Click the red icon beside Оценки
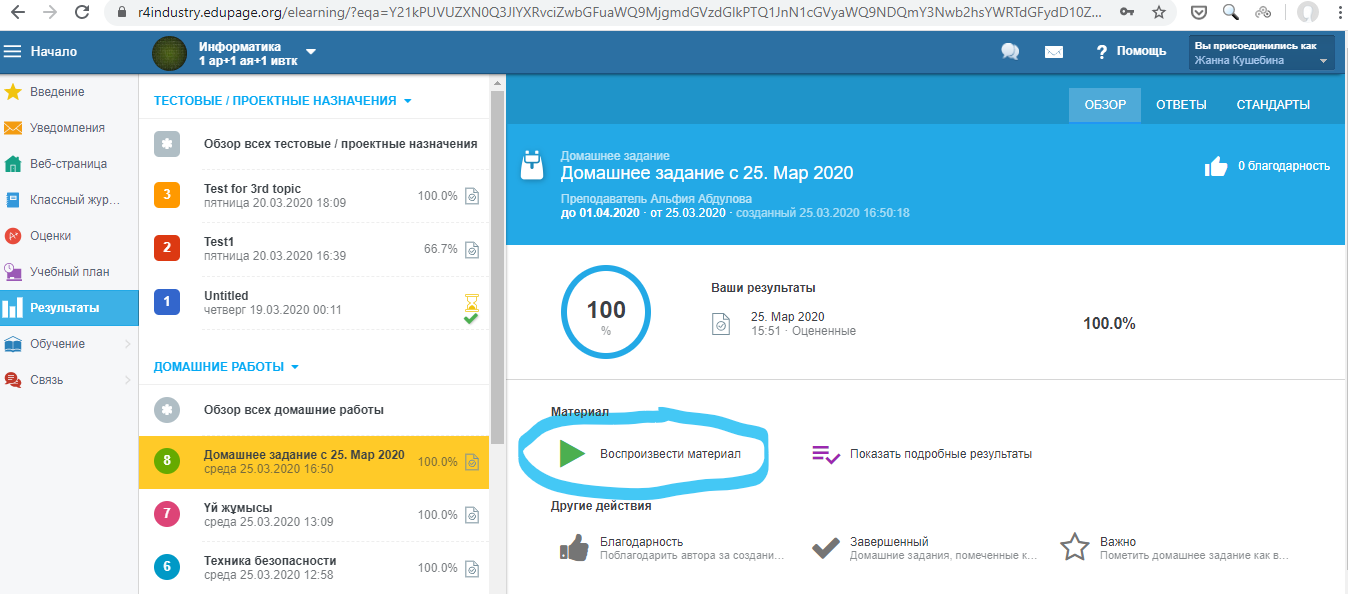 tap(13, 236)
